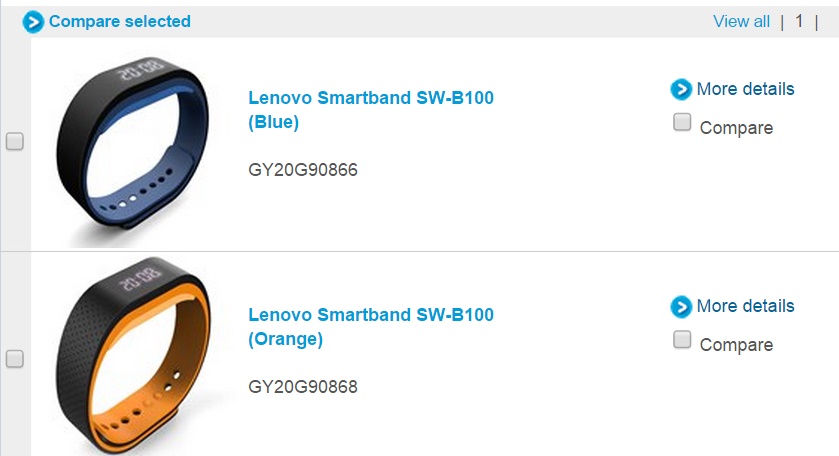Click the Compare selected link
Image resolution: width=839 pixels, height=456 pixels.
click(119, 21)
